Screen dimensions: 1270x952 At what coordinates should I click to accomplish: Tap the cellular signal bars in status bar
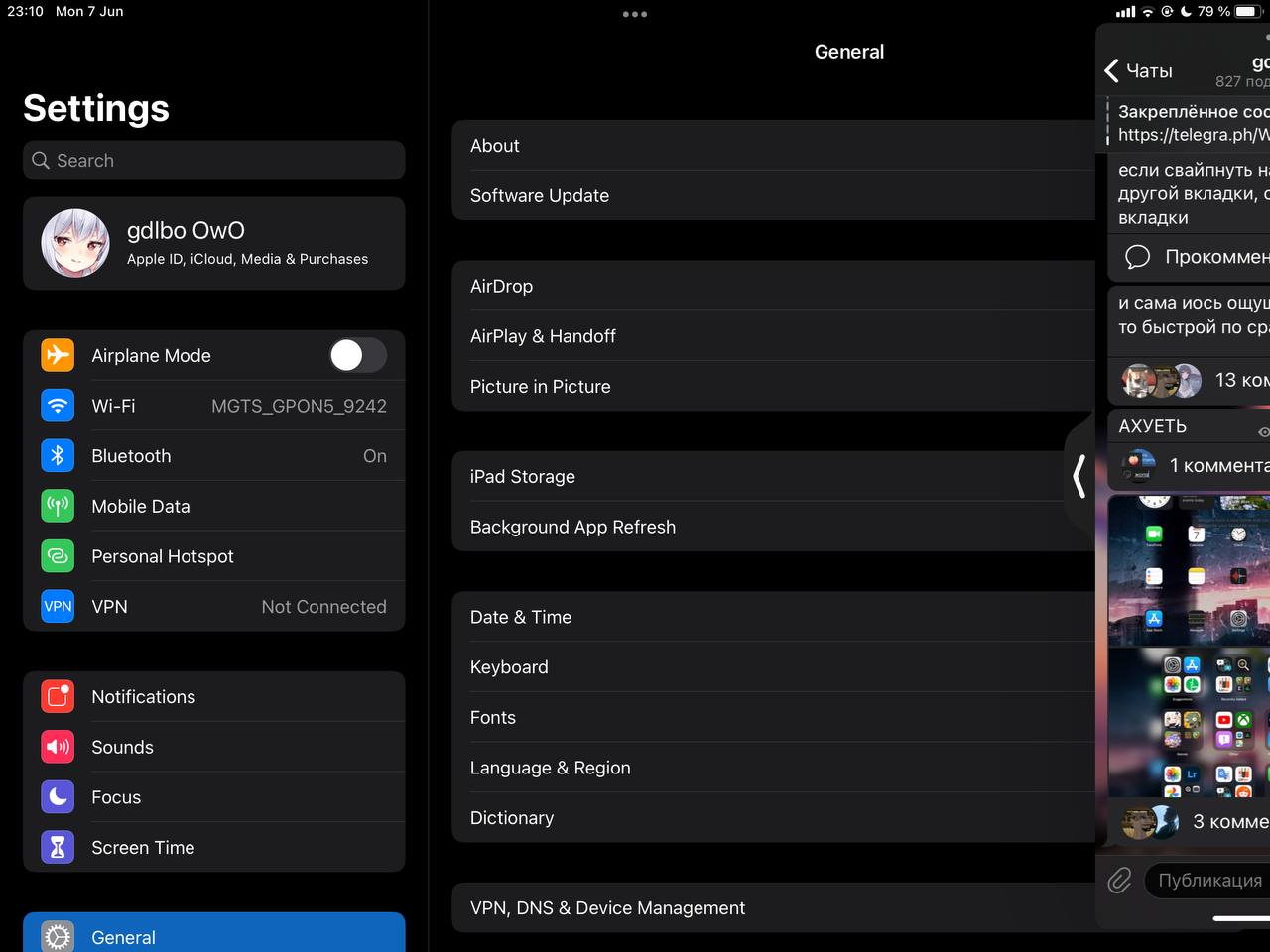point(1125,12)
